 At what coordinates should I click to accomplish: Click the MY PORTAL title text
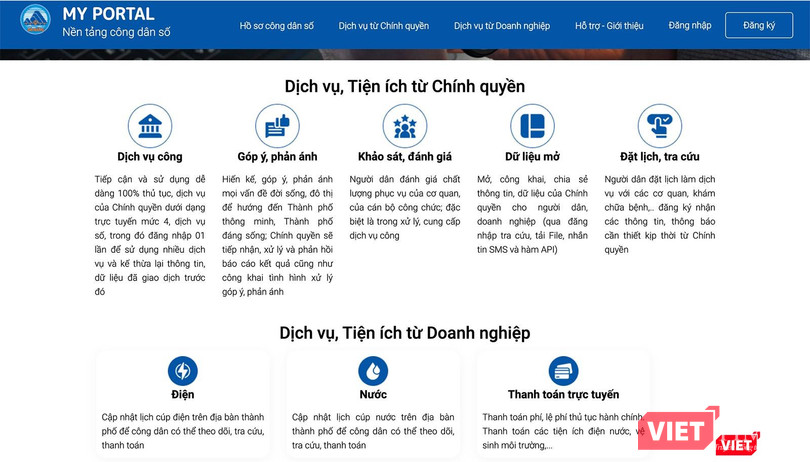click(108, 14)
